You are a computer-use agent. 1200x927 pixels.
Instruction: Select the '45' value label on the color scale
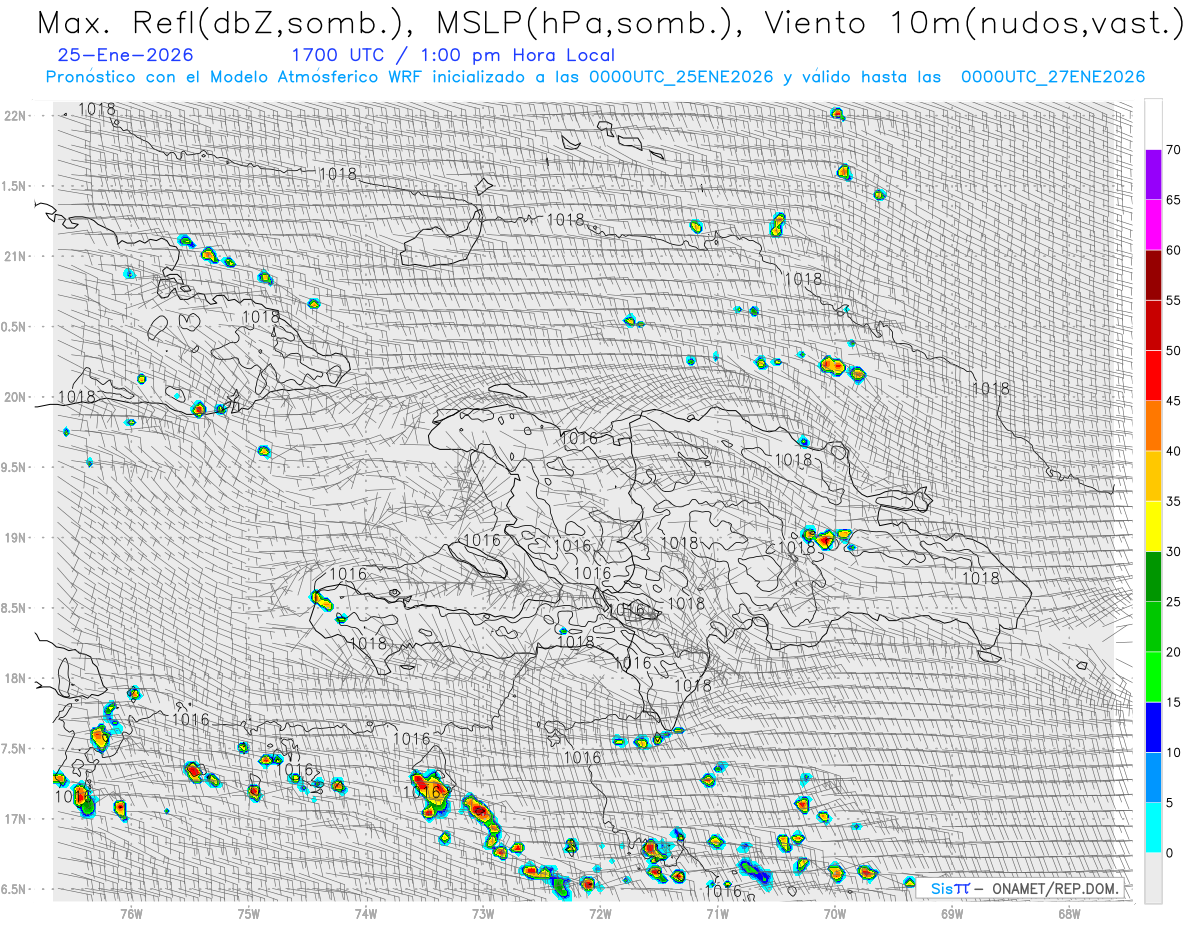1174,401
